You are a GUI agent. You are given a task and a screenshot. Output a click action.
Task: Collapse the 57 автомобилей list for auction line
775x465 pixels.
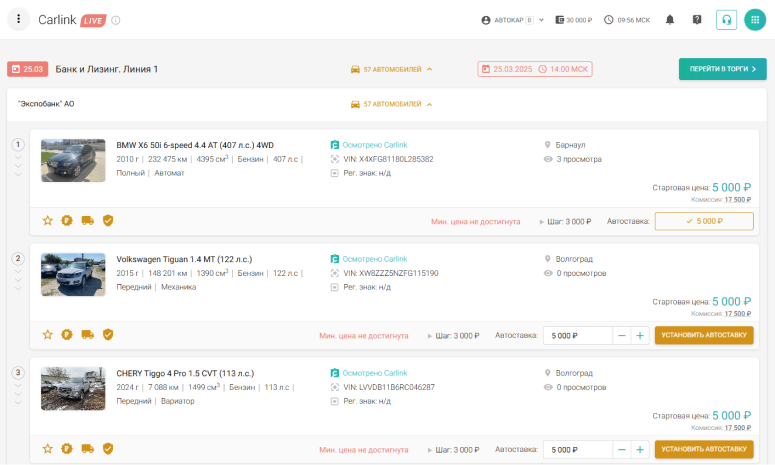coord(392,69)
